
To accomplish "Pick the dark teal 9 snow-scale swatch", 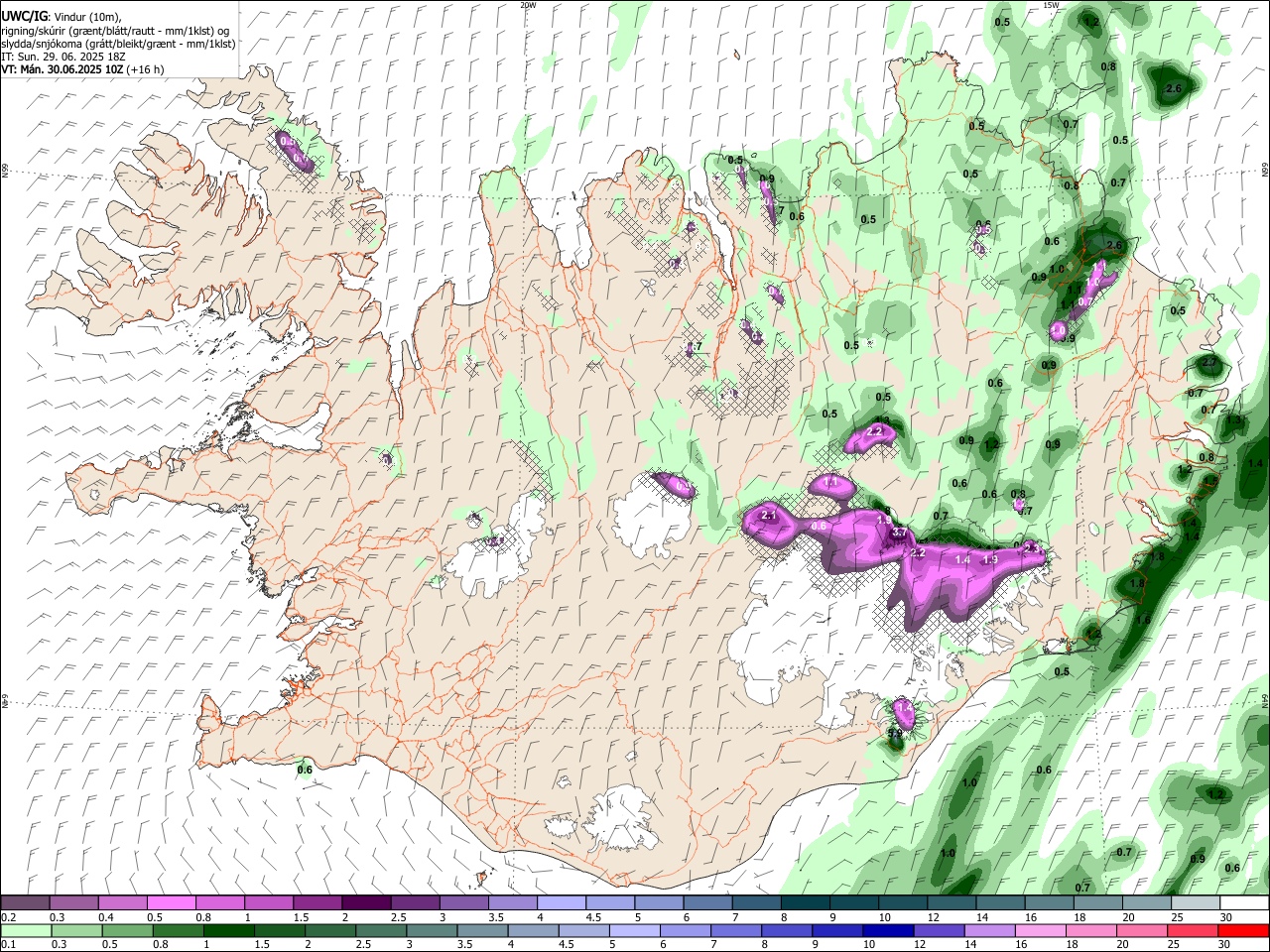I will coord(853,903).
